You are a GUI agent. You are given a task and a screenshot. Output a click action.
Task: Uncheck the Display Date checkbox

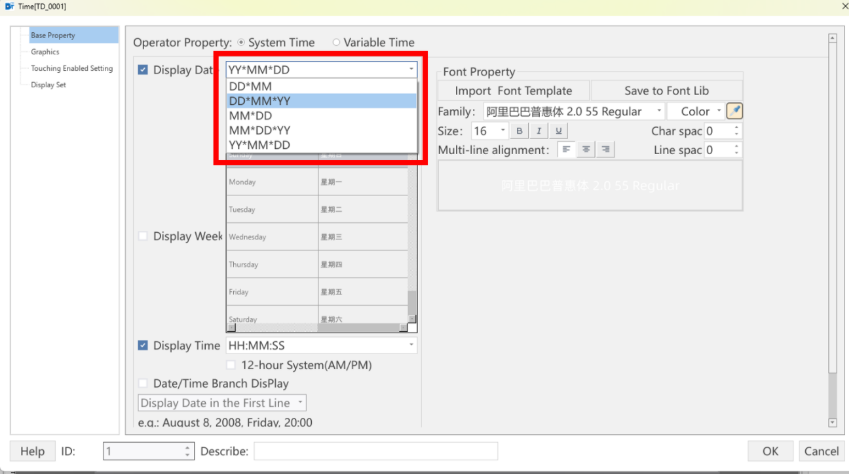[x=143, y=70]
